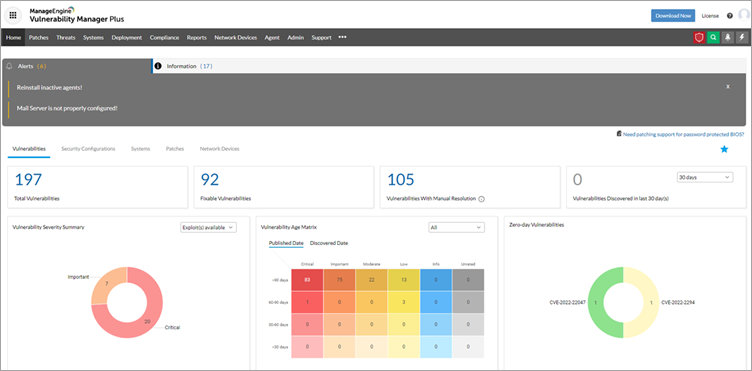Open the Threats menu
This screenshot has width=752, height=371.
click(66, 37)
